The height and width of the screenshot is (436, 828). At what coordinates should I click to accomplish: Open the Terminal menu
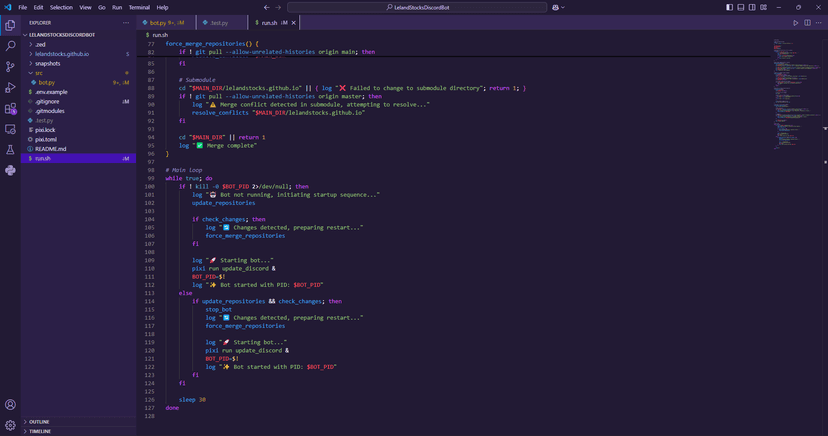[139, 7]
